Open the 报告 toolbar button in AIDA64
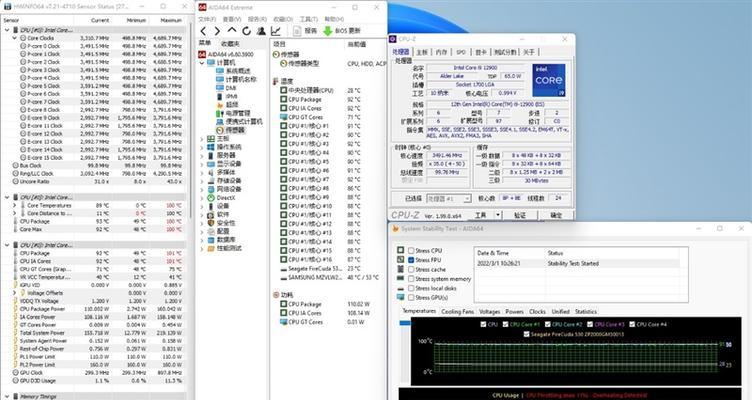The image size is (752, 400). pyautogui.click(x=305, y=31)
